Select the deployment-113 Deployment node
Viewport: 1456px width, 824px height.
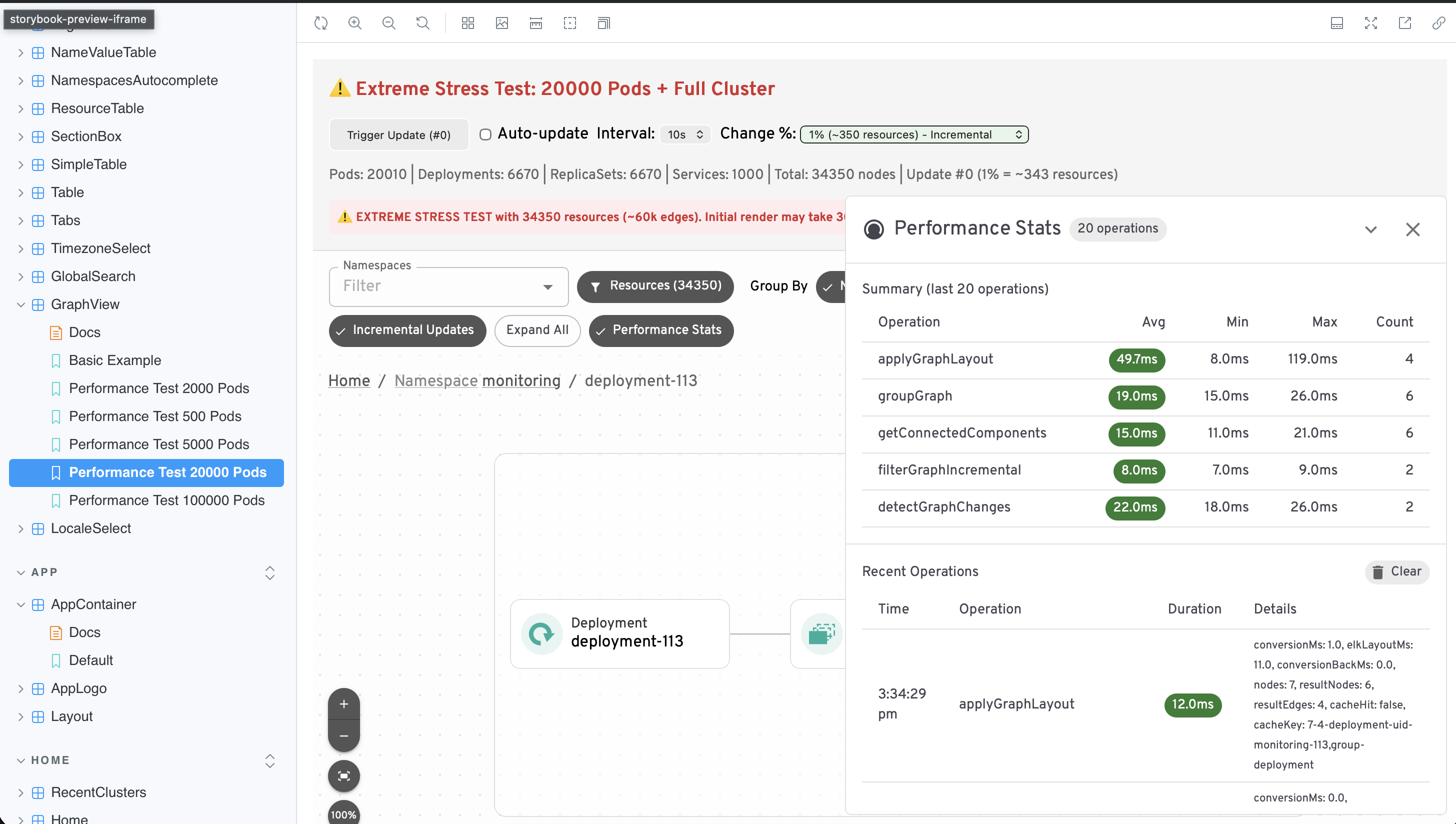pos(619,634)
